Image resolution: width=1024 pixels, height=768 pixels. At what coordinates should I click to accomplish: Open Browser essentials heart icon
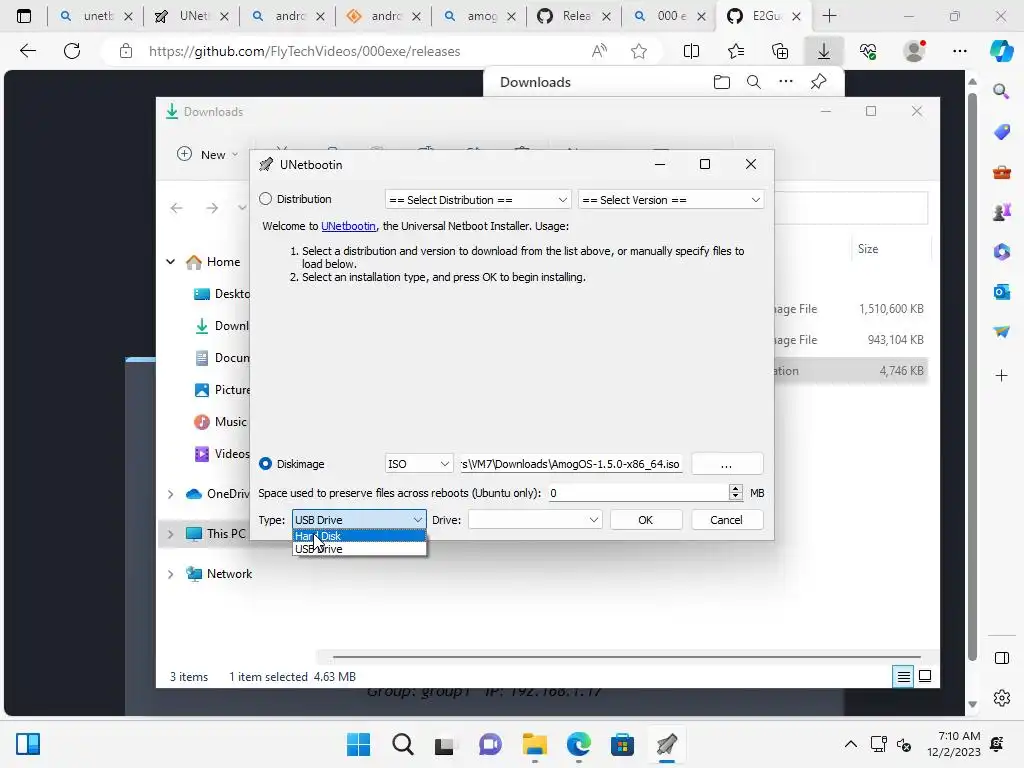tap(868, 51)
